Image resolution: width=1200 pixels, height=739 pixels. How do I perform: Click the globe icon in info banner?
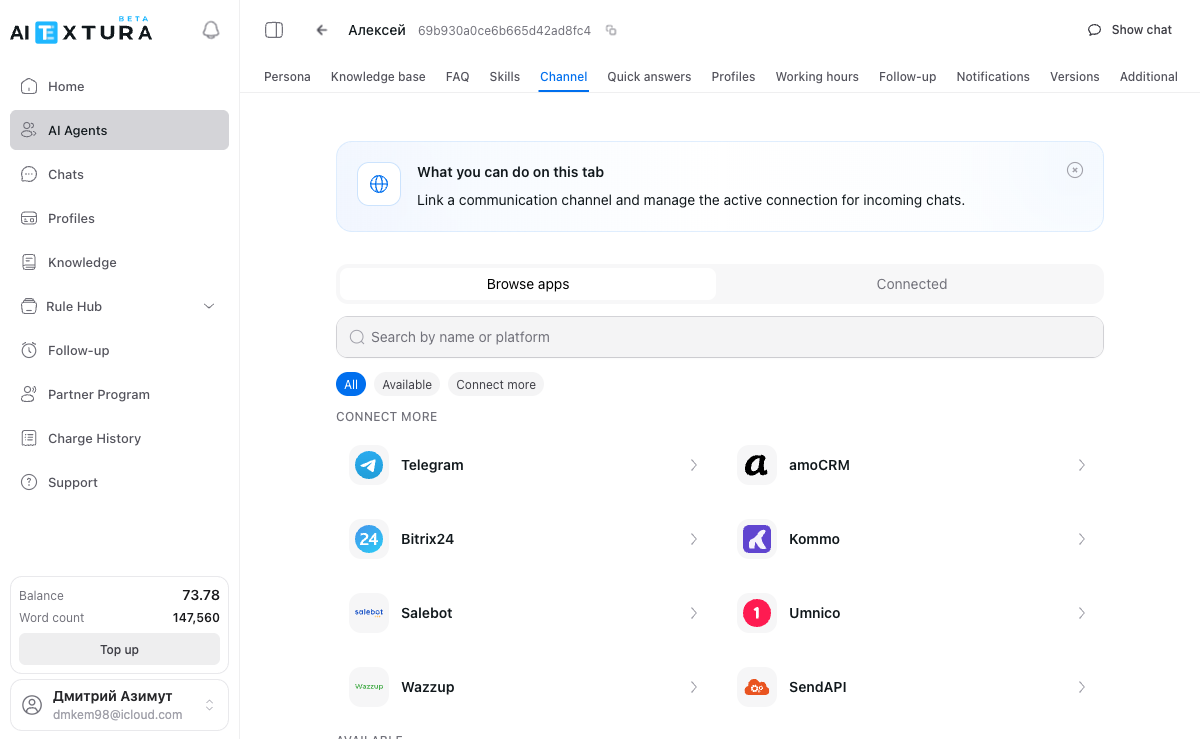[x=379, y=184]
